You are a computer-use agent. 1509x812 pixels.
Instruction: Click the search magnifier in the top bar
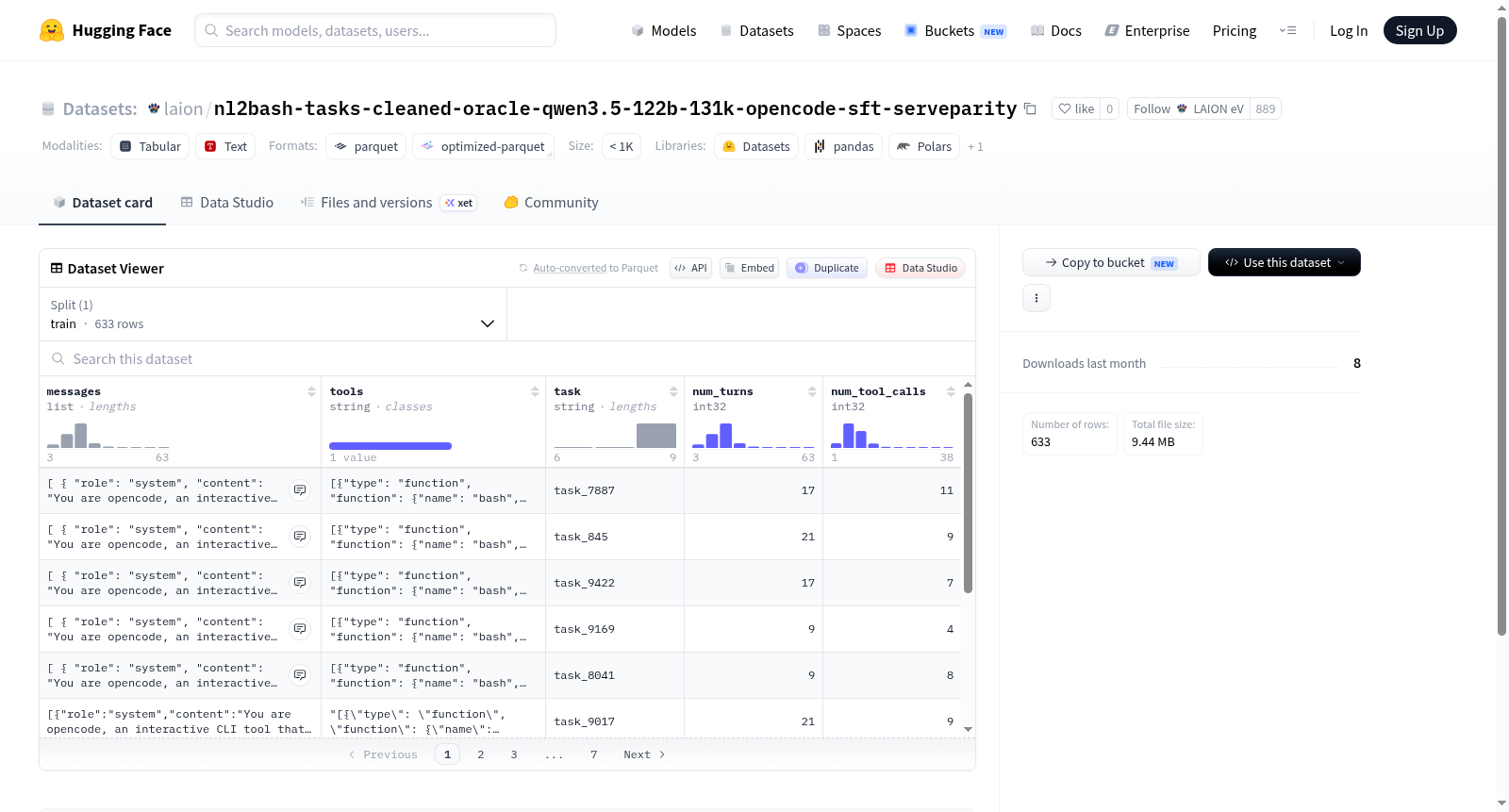click(211, 30)
